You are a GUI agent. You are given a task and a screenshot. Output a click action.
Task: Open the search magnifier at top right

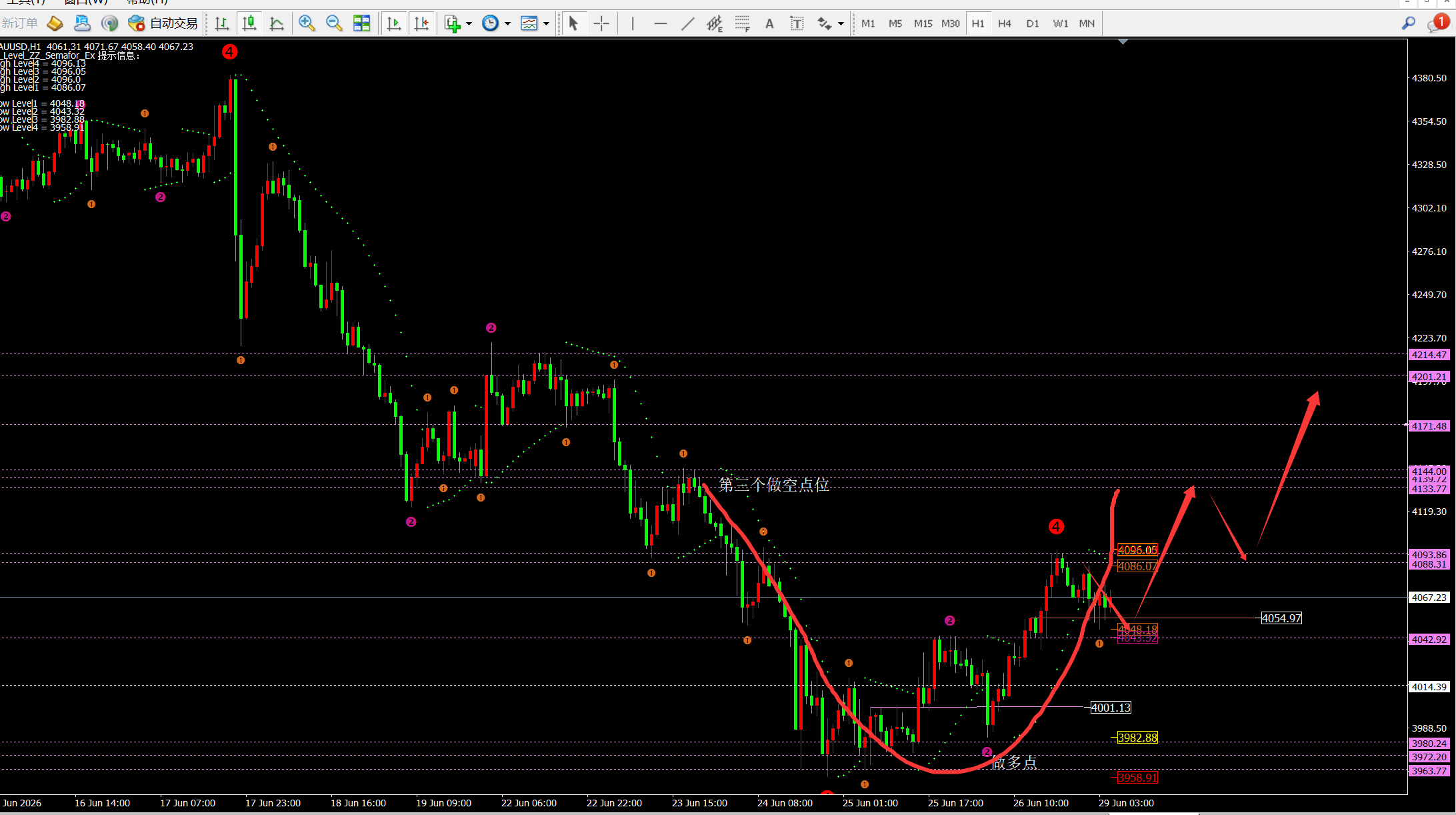[1408, 23]
